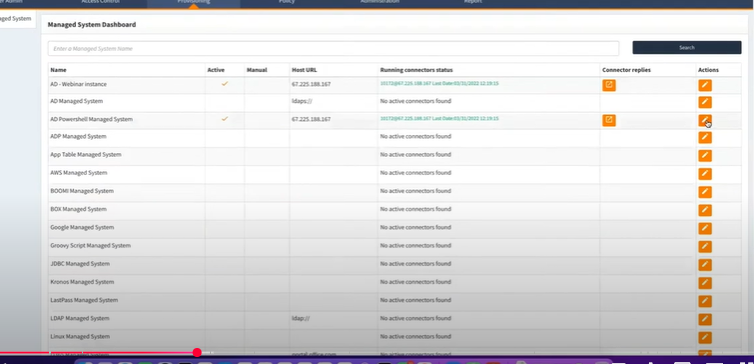Click host URL of AD Powershell Managed System

click(x=311, y=119)
